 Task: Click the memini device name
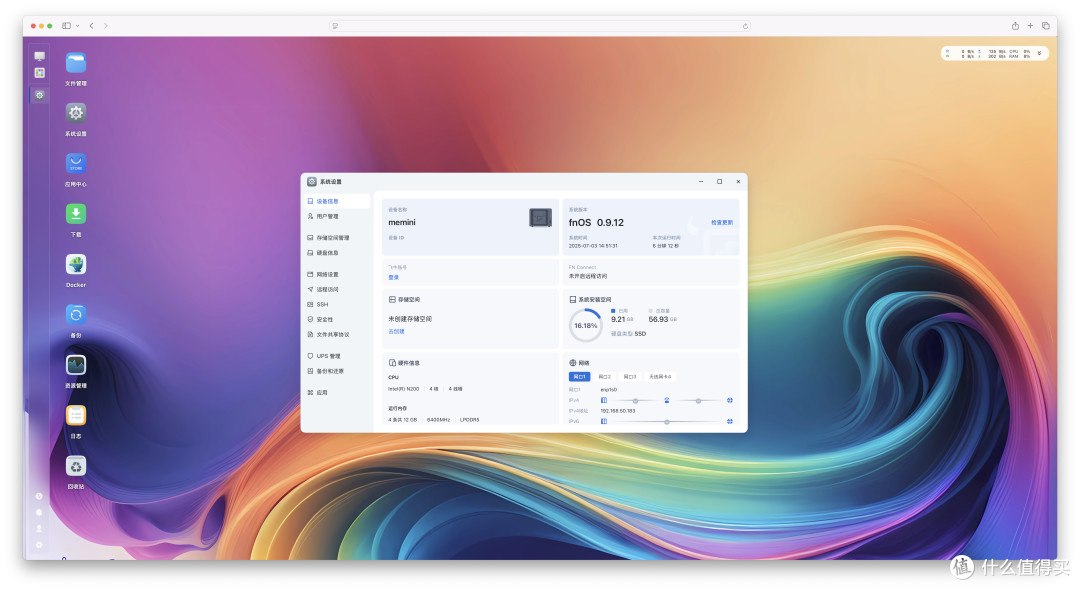click(x=402, y=222)
